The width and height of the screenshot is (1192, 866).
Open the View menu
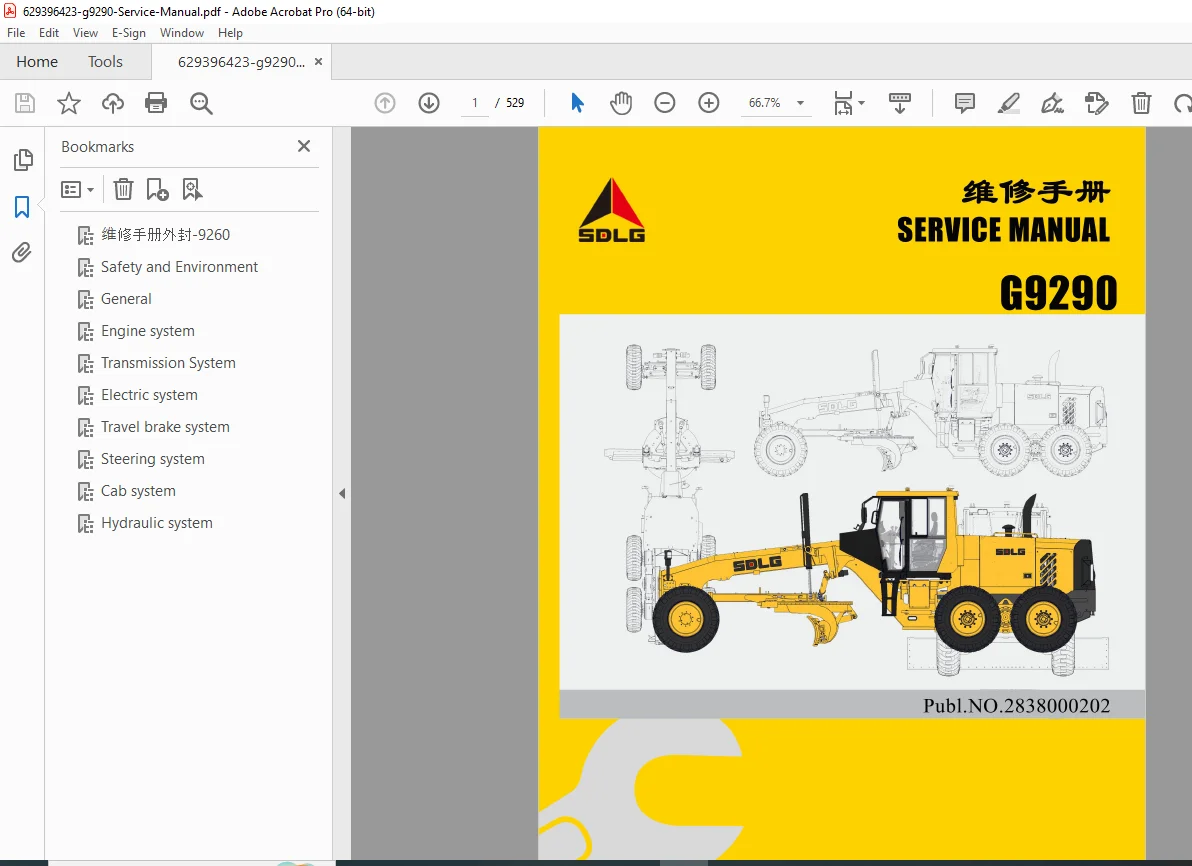pos(85,33)
